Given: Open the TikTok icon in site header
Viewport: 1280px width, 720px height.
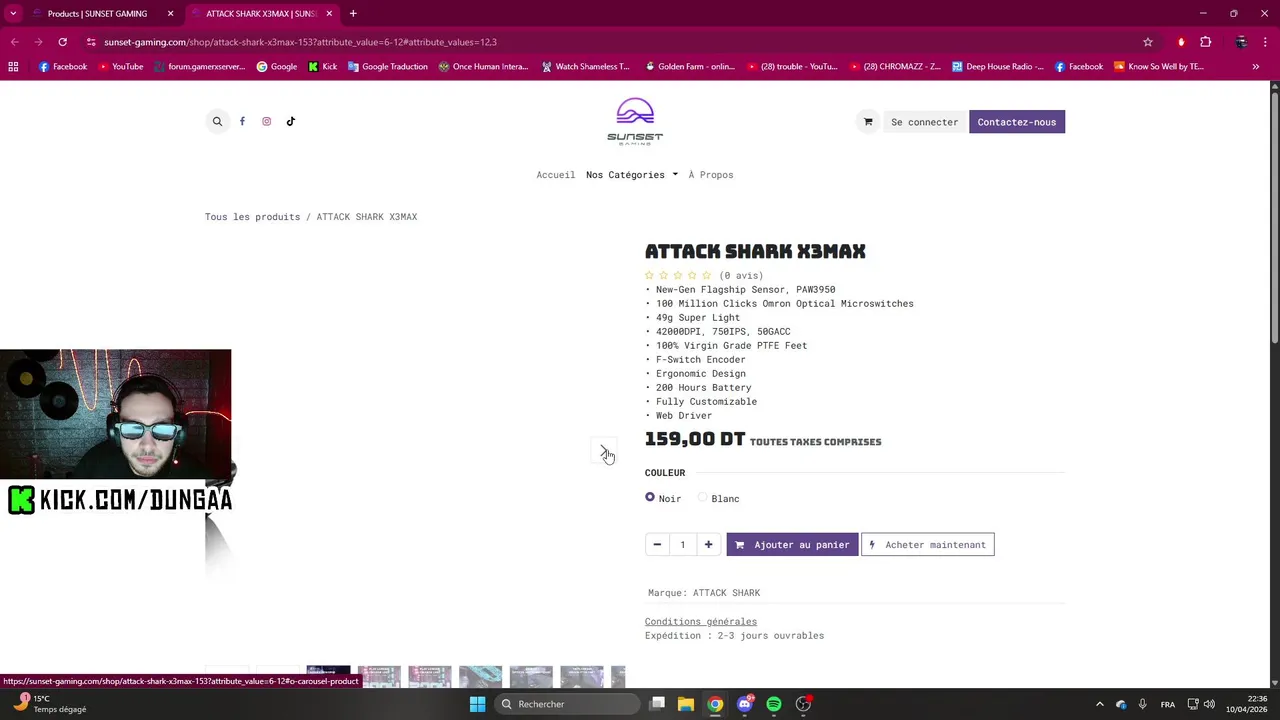Looking at the screenshot, I should [x=291, y=122].
